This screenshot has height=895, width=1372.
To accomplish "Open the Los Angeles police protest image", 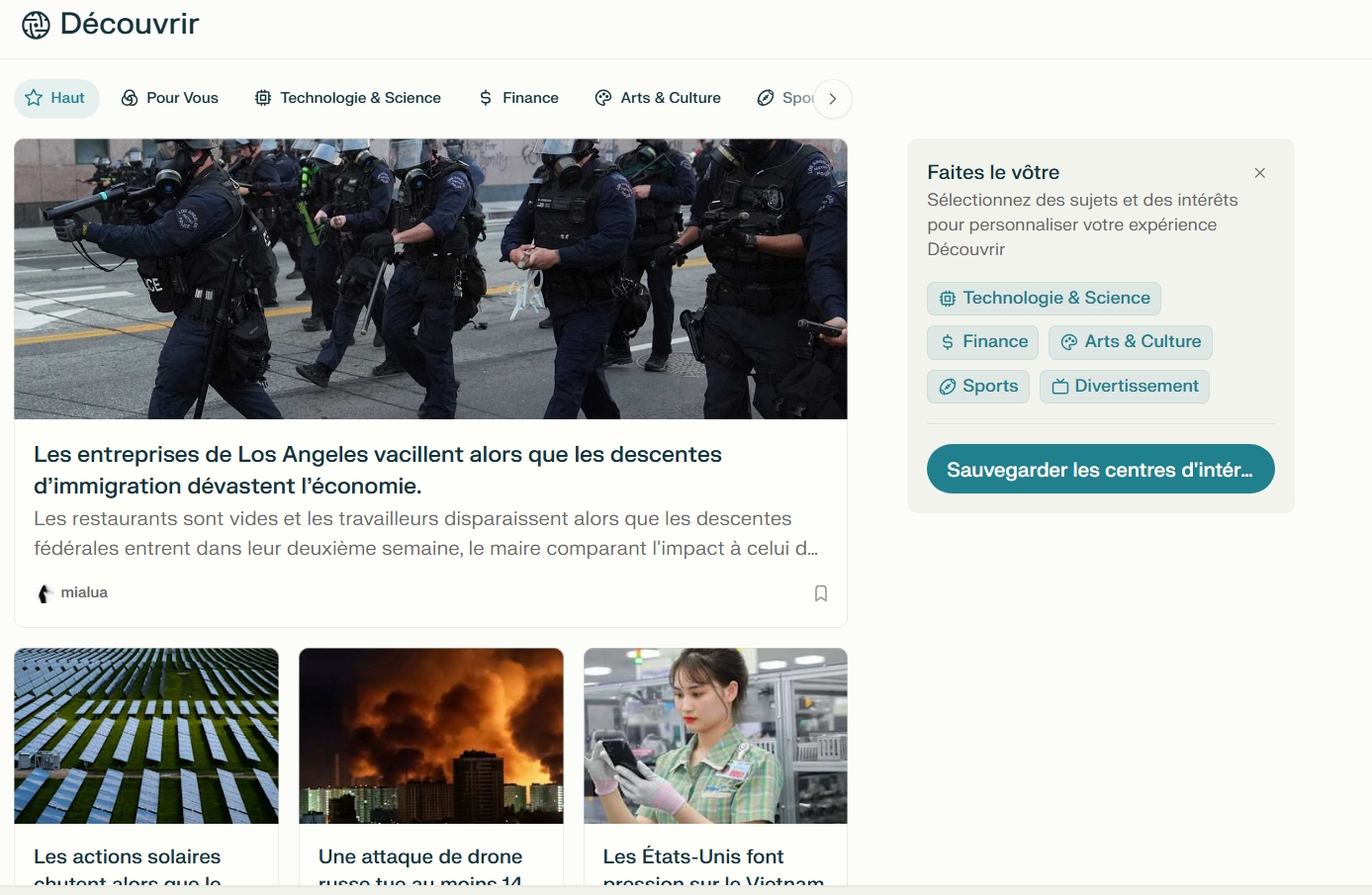I will click(x=430, y=279).
